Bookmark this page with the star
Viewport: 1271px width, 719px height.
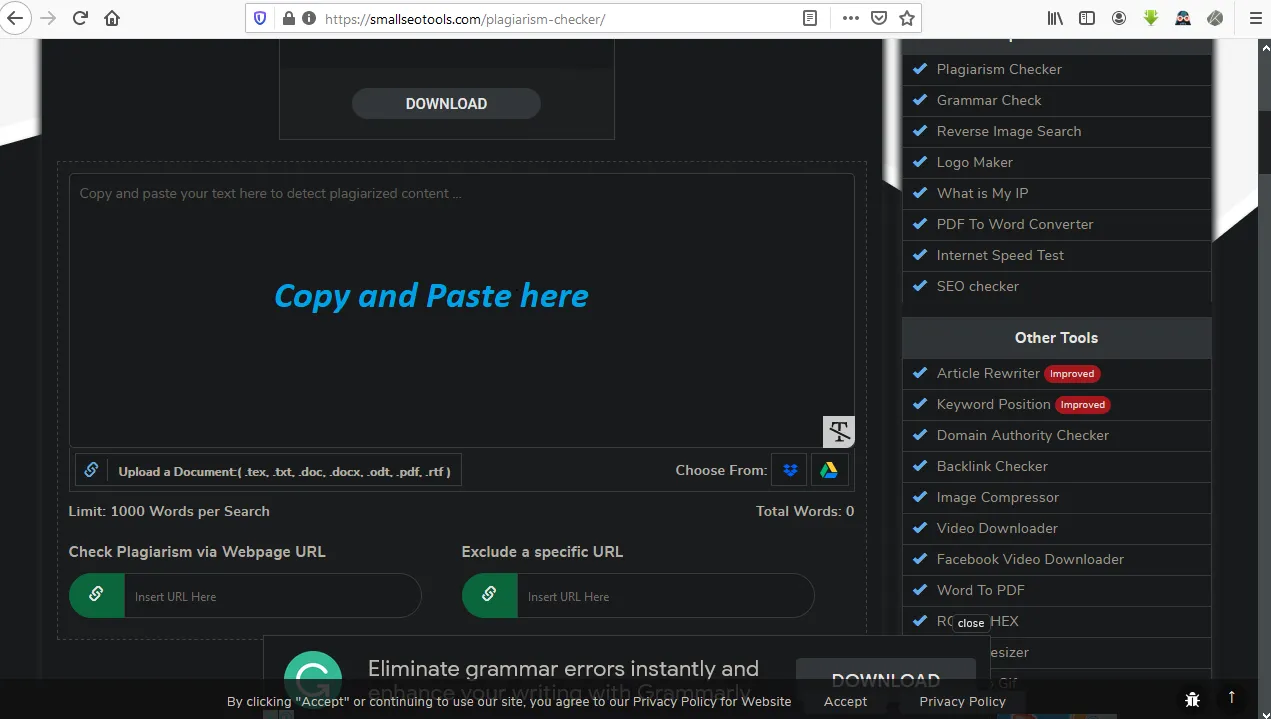tap(907, 18)
